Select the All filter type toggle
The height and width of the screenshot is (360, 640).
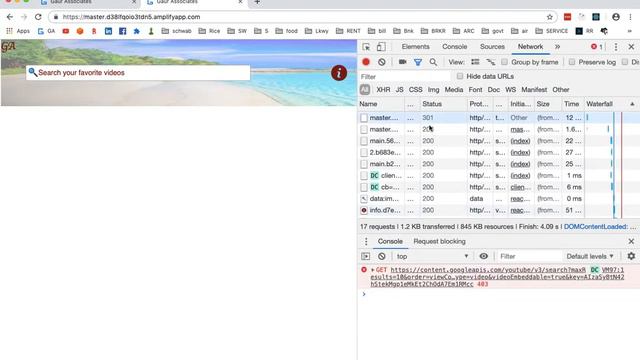pyautogui.click(x=365, y=90)
